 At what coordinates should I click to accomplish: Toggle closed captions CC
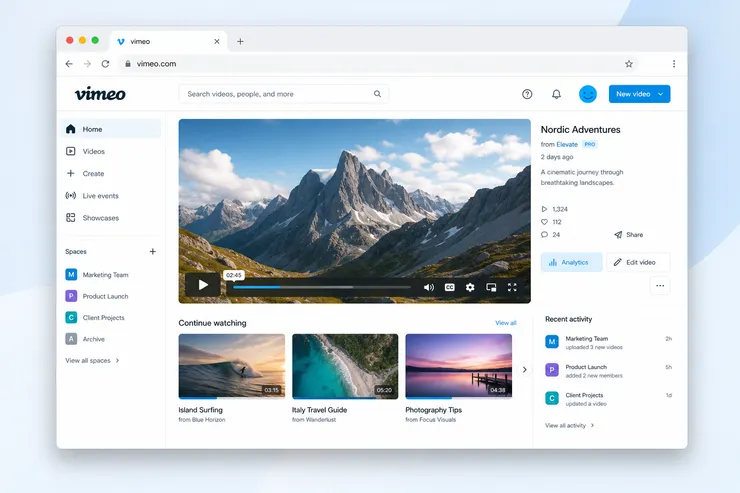click(450, 287)
